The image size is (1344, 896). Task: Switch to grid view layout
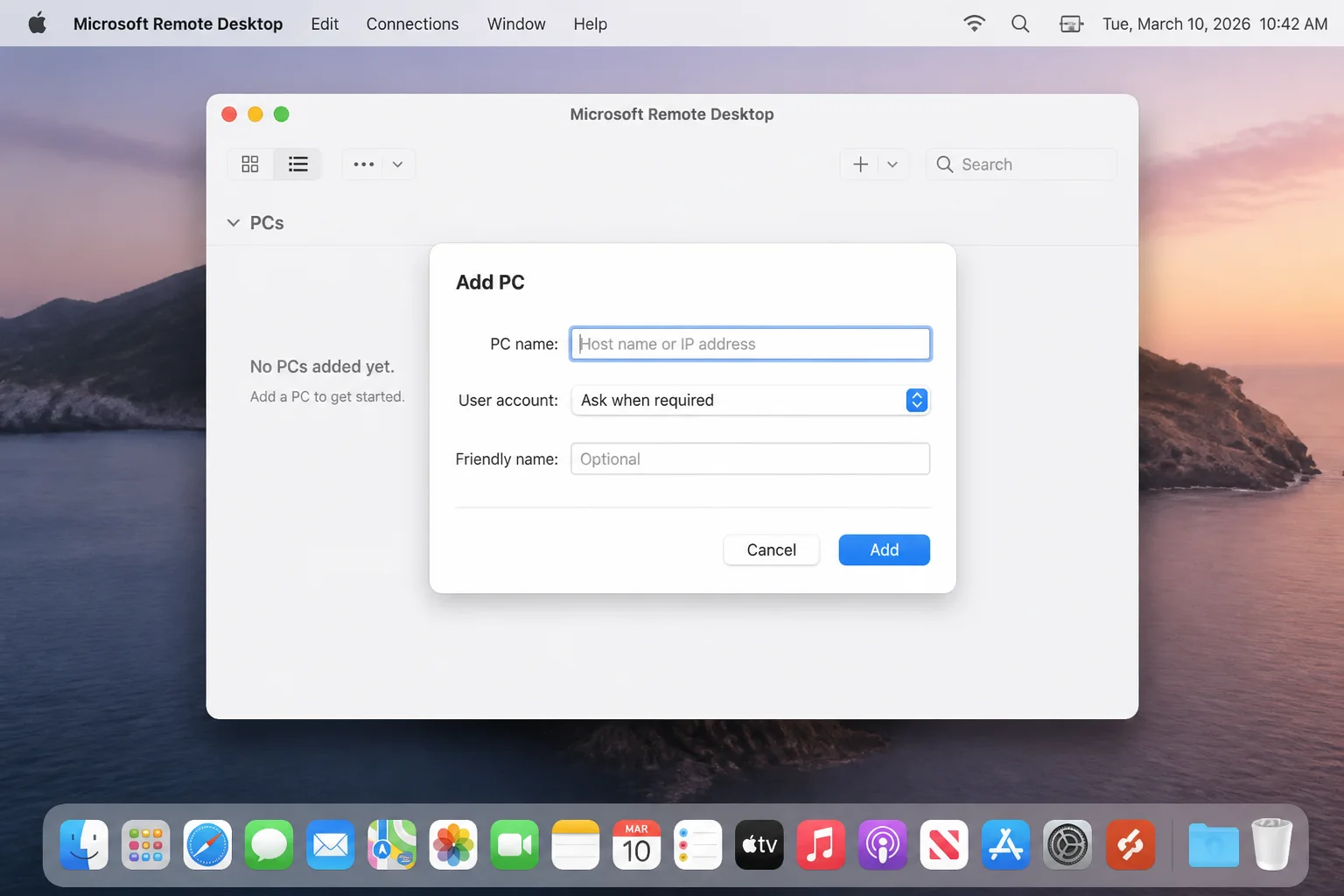pos(250,164)
